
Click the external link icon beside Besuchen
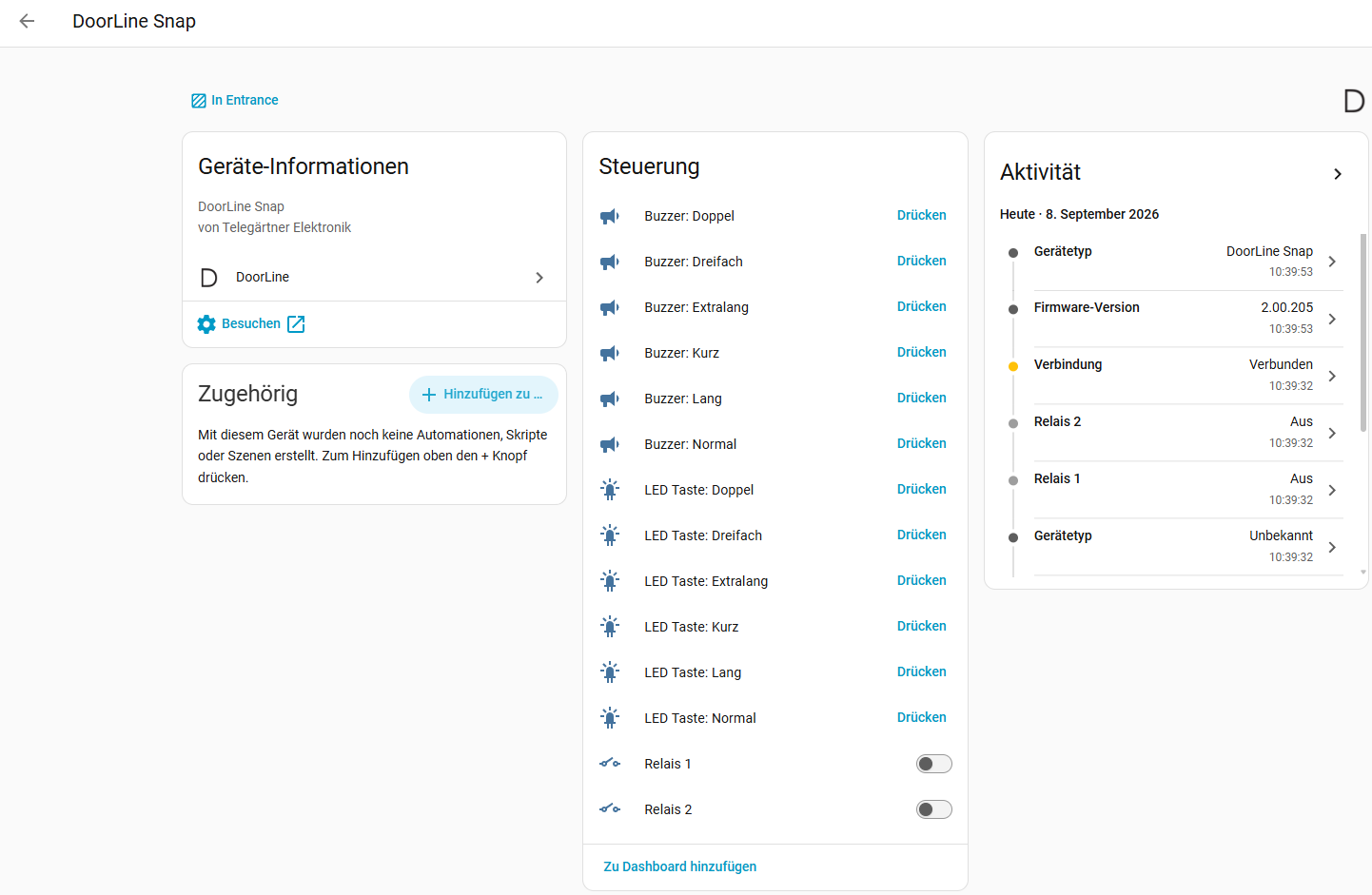[x=296, y=324]
